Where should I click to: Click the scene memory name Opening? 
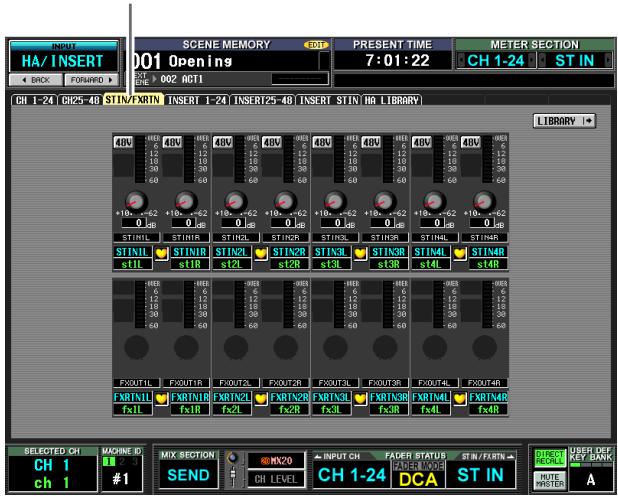coord(200,61)
